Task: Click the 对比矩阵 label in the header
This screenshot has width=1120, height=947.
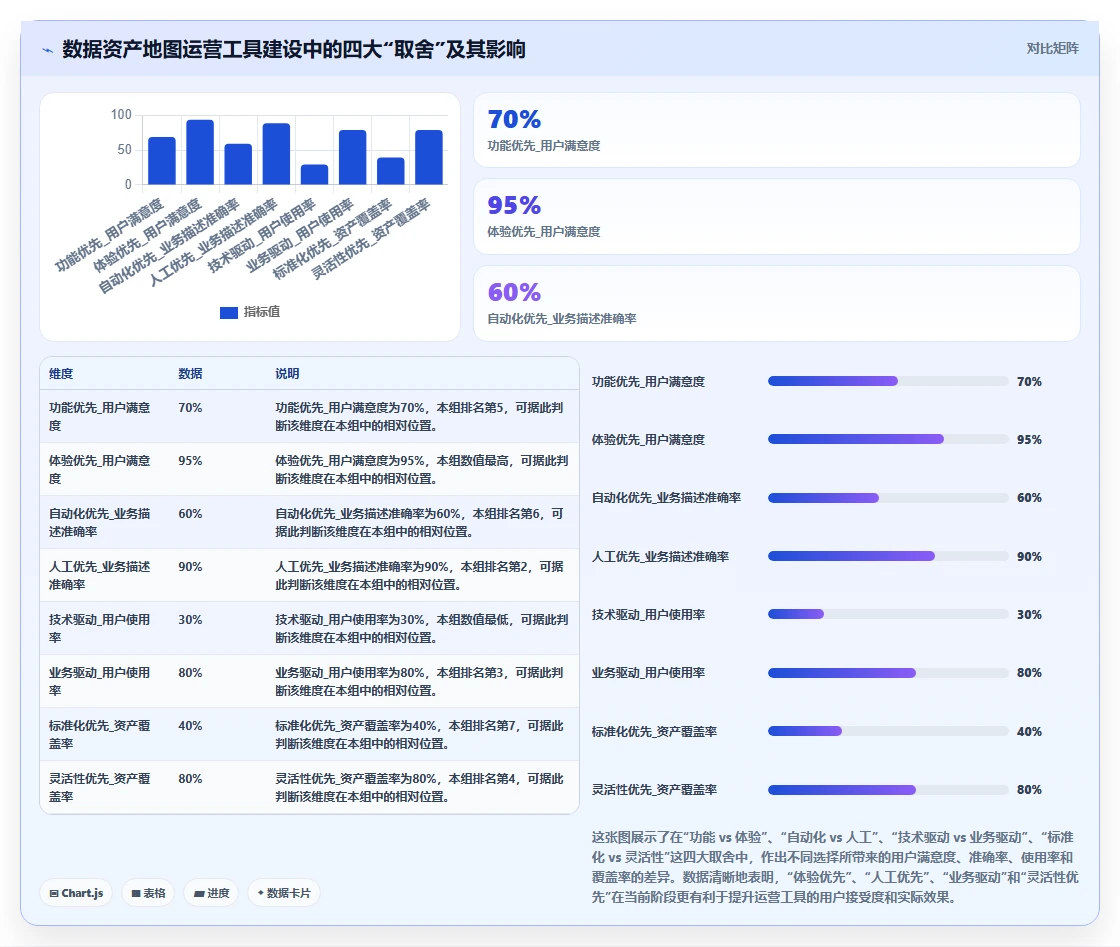Action: coord(1052,49)
